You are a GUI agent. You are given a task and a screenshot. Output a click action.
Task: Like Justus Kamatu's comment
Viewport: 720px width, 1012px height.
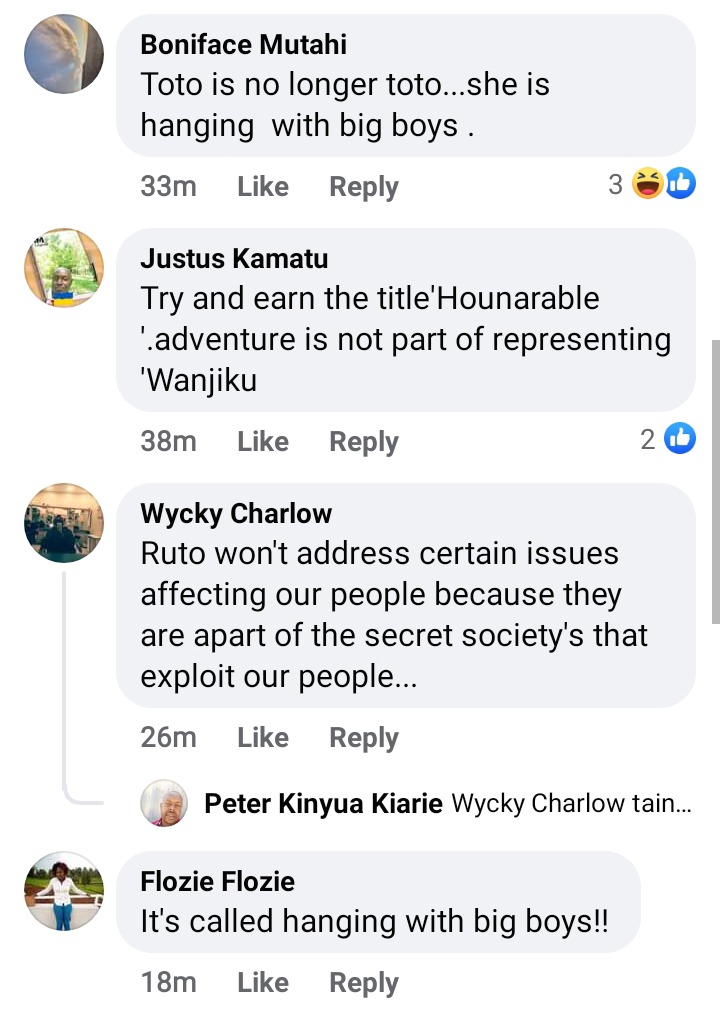click(263, 441)
